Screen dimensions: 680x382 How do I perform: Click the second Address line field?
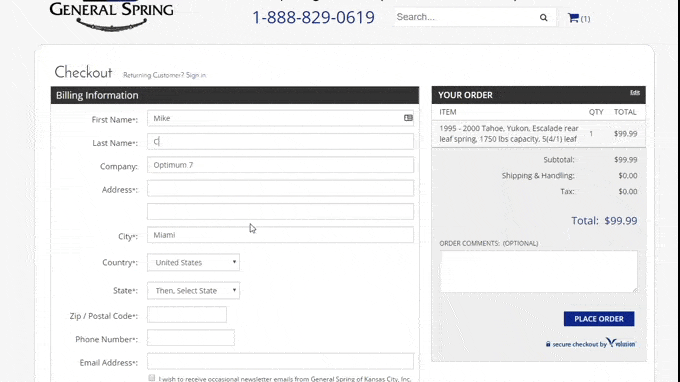point(280,212)
